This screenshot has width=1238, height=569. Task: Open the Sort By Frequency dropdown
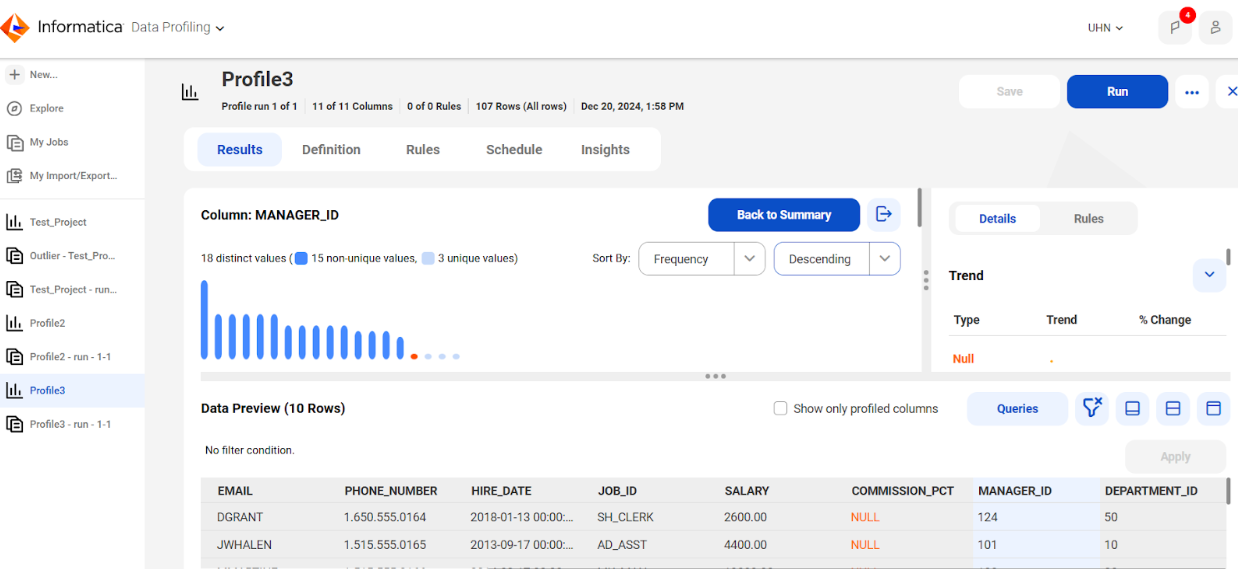(x=702, y=259)
